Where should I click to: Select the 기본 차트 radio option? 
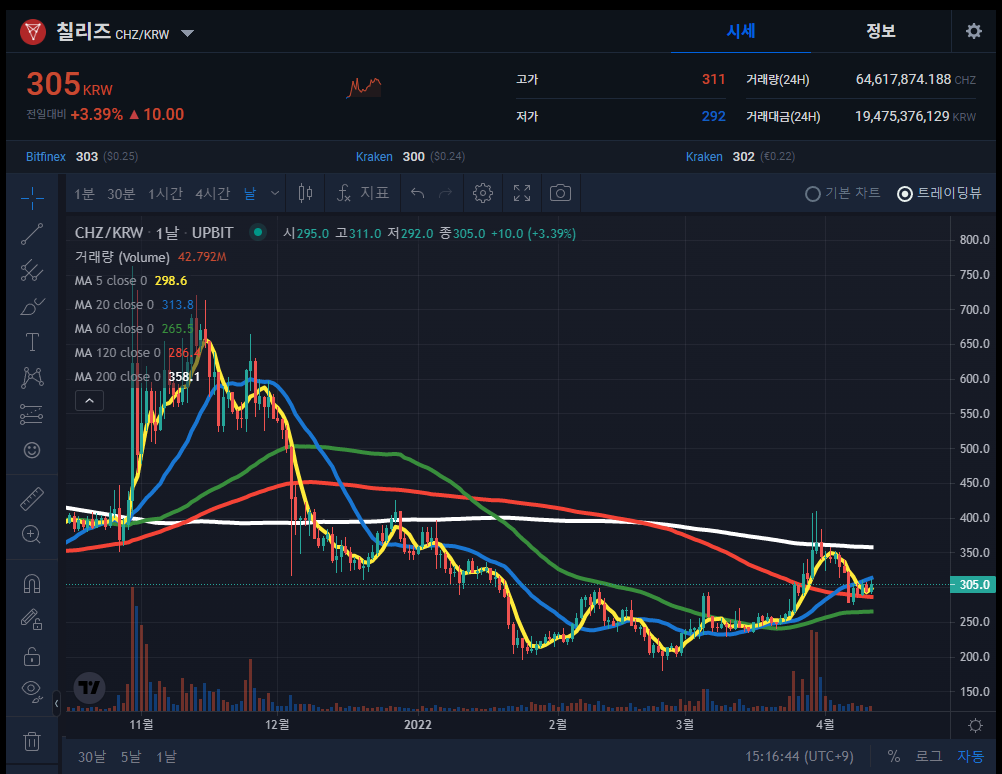tap(843, 193)
